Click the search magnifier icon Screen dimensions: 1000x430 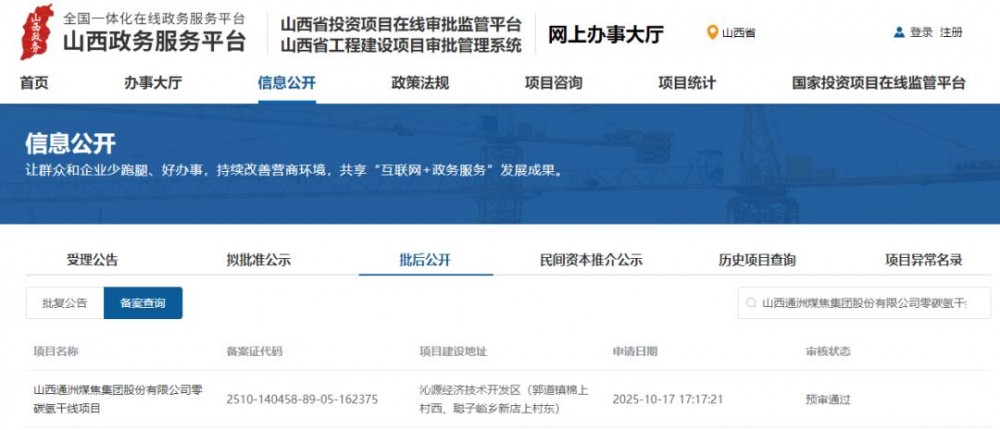click(750, 303)
